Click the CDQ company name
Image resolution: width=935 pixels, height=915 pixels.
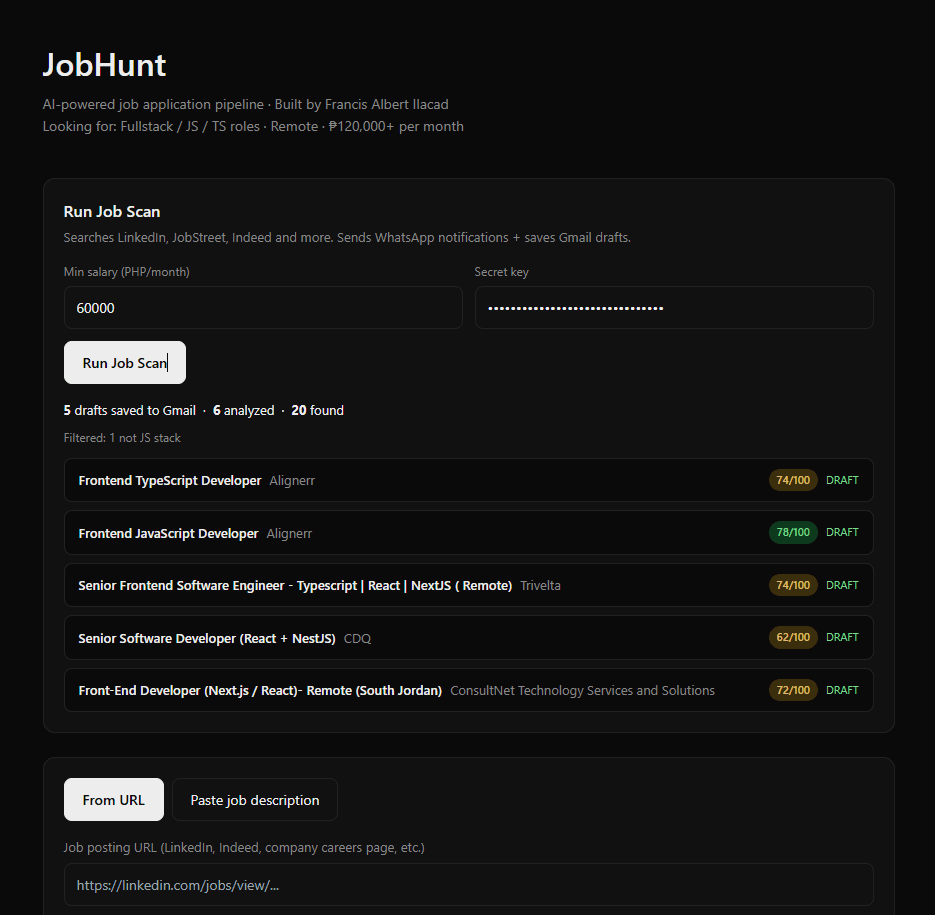[x=357, y=638]
